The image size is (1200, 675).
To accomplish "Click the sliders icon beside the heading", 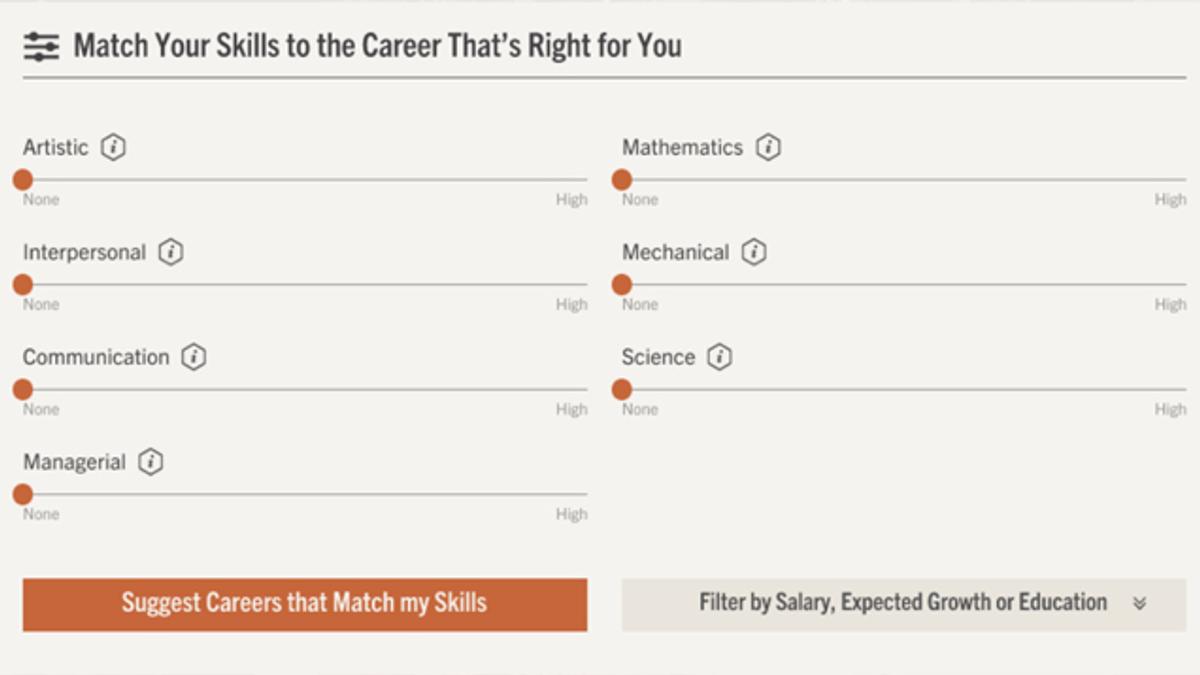I will coord(42,47).
